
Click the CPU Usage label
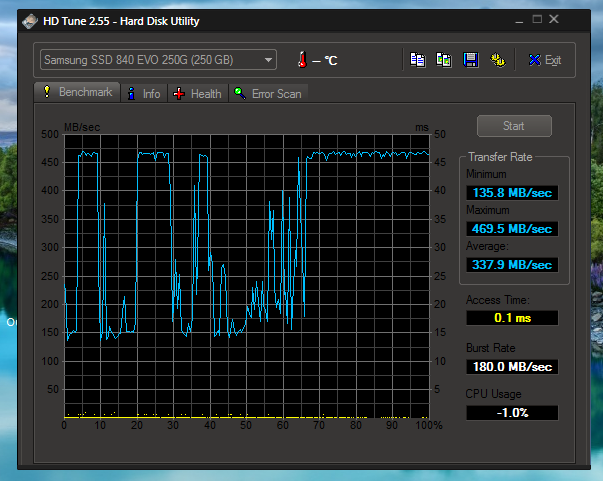tap(493, 394)
